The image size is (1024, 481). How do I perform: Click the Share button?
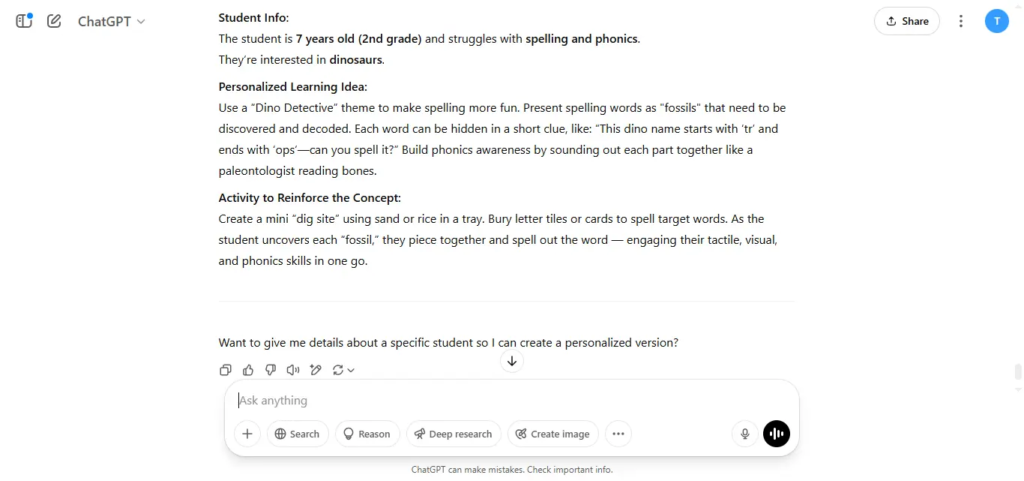coord(907,22)
